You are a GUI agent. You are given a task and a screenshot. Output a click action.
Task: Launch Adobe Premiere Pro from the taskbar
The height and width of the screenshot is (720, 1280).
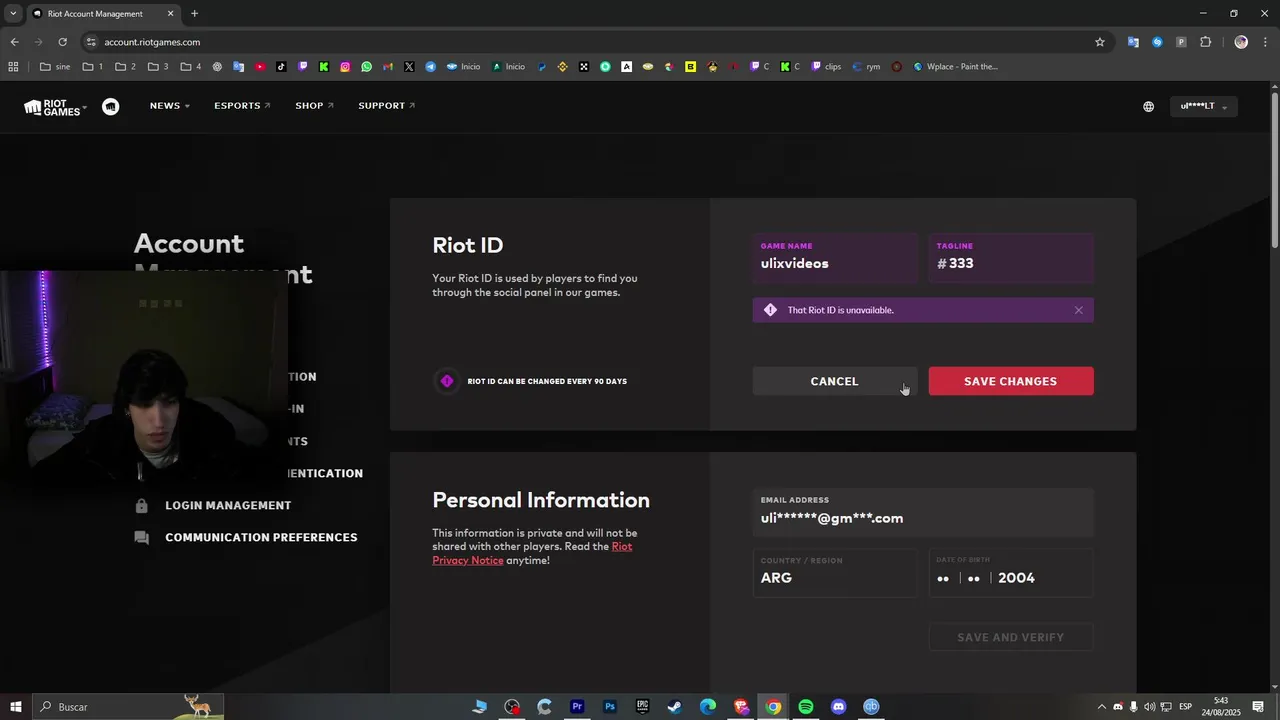click(577, 707)
